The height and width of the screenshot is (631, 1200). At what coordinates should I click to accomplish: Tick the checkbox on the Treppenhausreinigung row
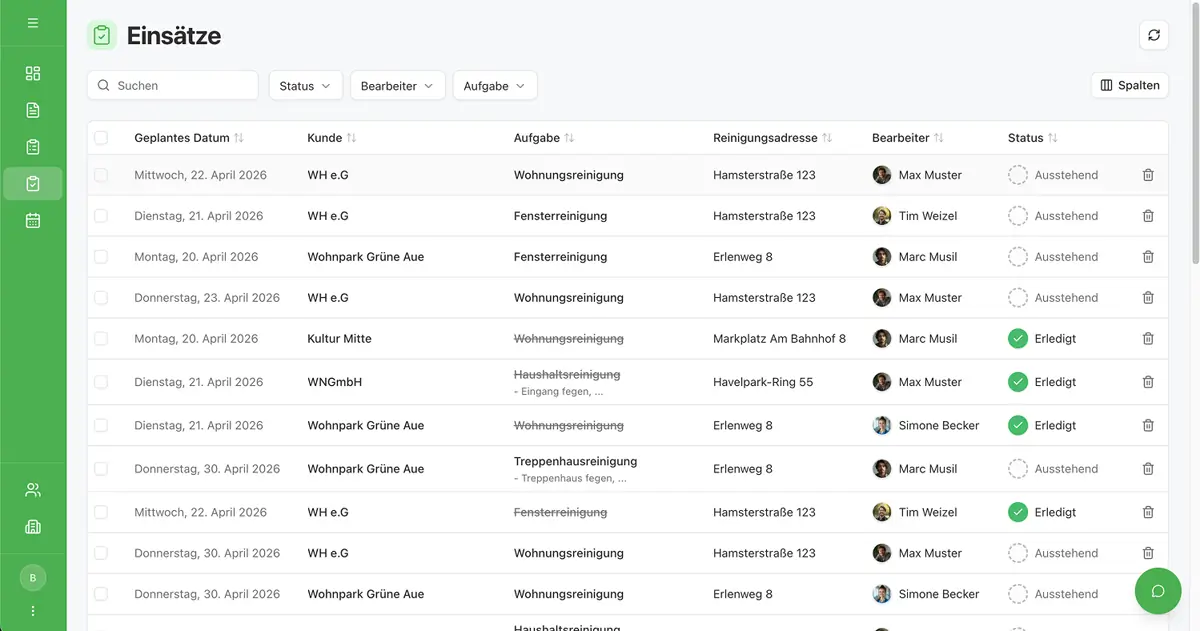101,468
